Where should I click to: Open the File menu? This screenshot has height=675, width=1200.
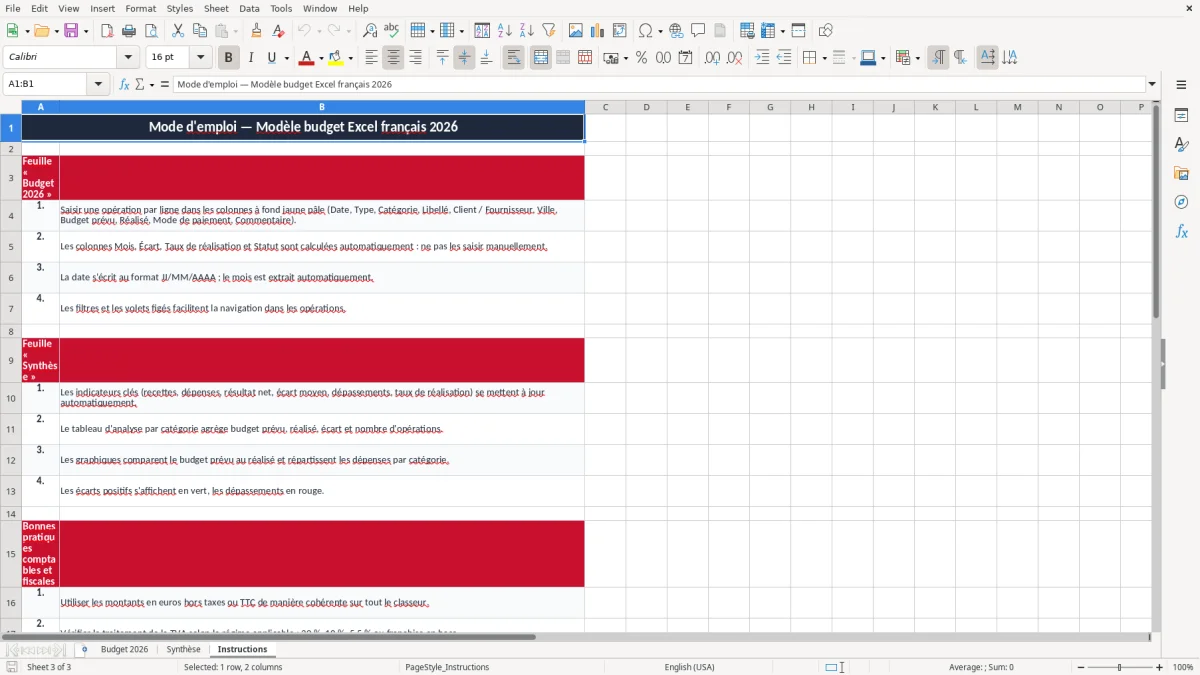click(13, 8)
